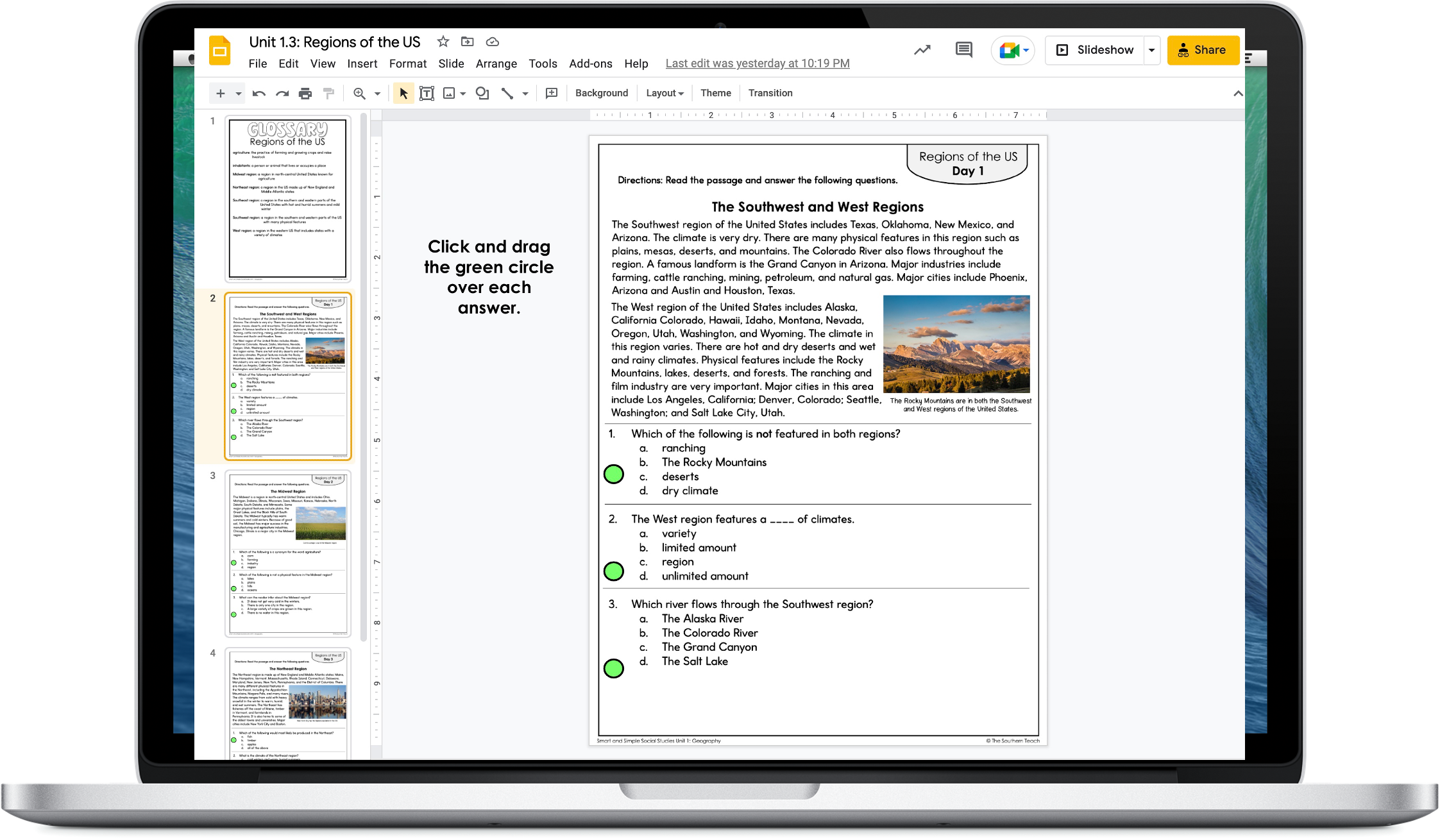The height and width of the screenshot is (840, 1440).
Task: Click the Add comment toolbar icon
Action: pyautogui.click(x=551, y=94)
